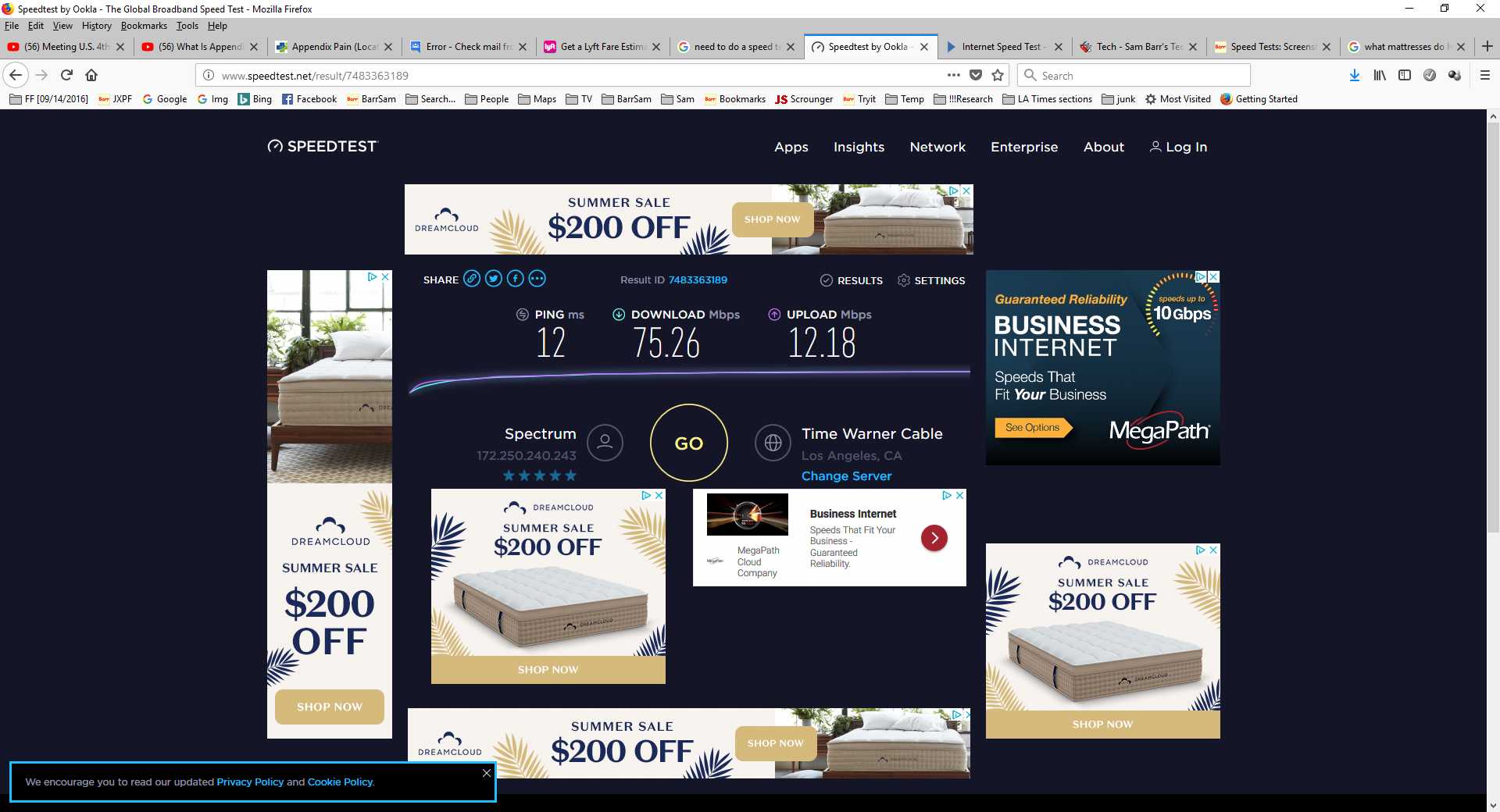Click the globe server icon

coord(773,443)
